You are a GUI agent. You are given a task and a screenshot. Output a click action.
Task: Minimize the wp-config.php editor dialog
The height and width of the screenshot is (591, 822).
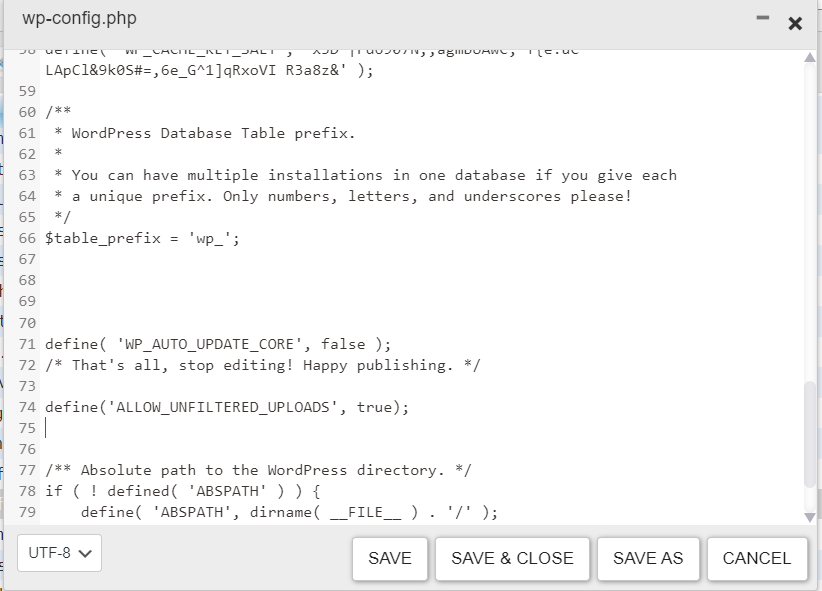(763, 19)
